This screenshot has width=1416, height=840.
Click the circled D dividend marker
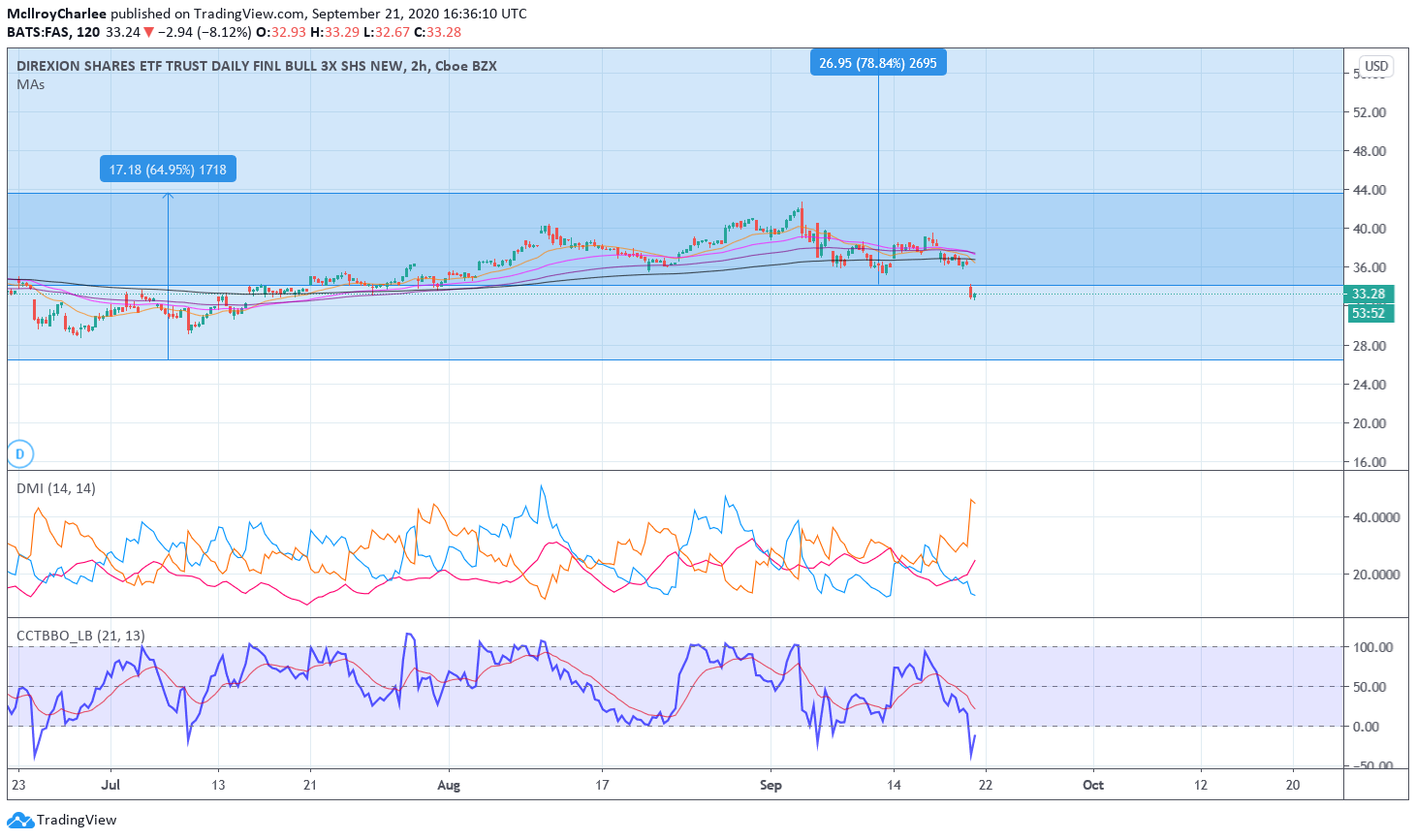pyautogui.click(x=19, y=452)
